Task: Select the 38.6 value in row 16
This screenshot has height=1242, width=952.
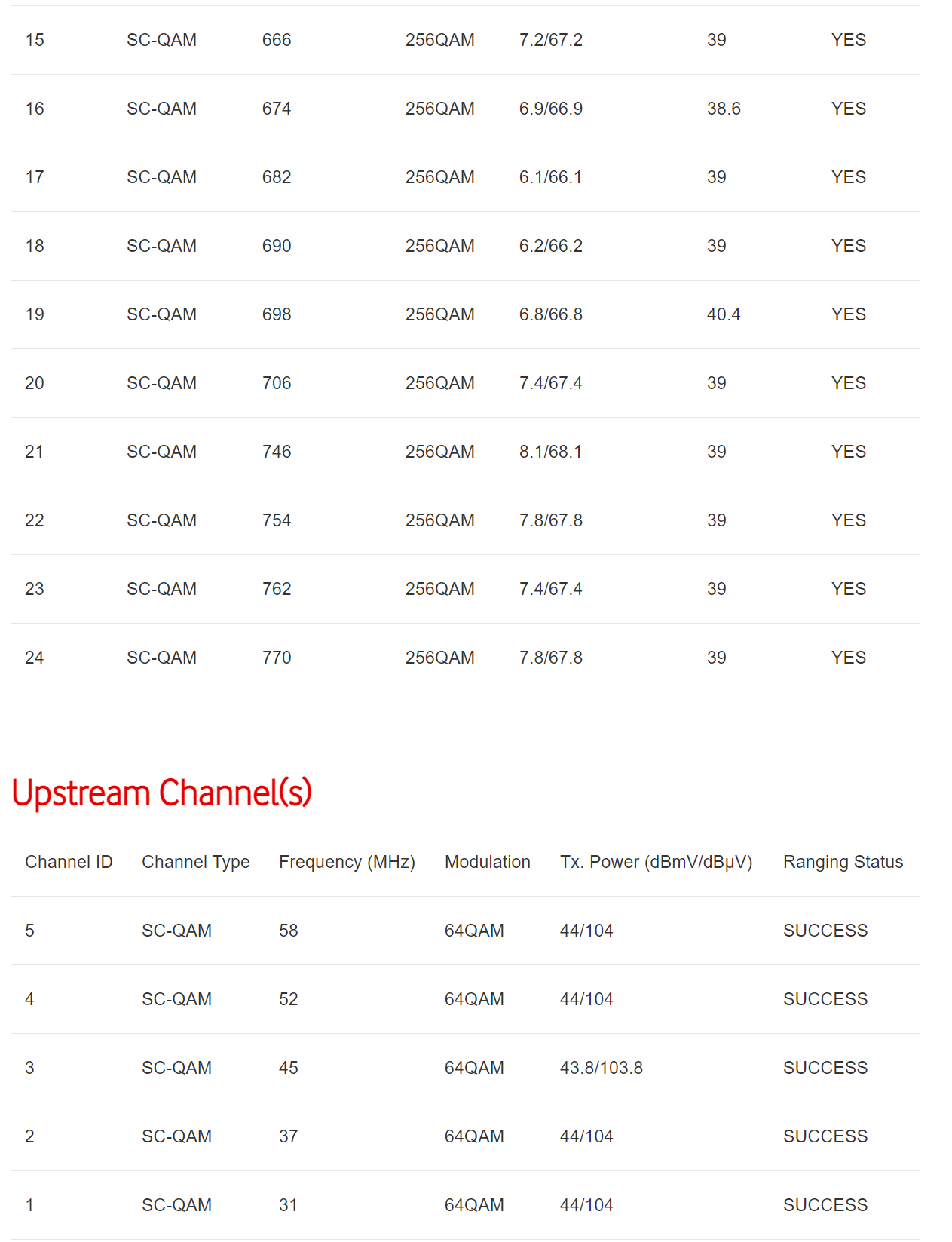Action: [724, 109]
